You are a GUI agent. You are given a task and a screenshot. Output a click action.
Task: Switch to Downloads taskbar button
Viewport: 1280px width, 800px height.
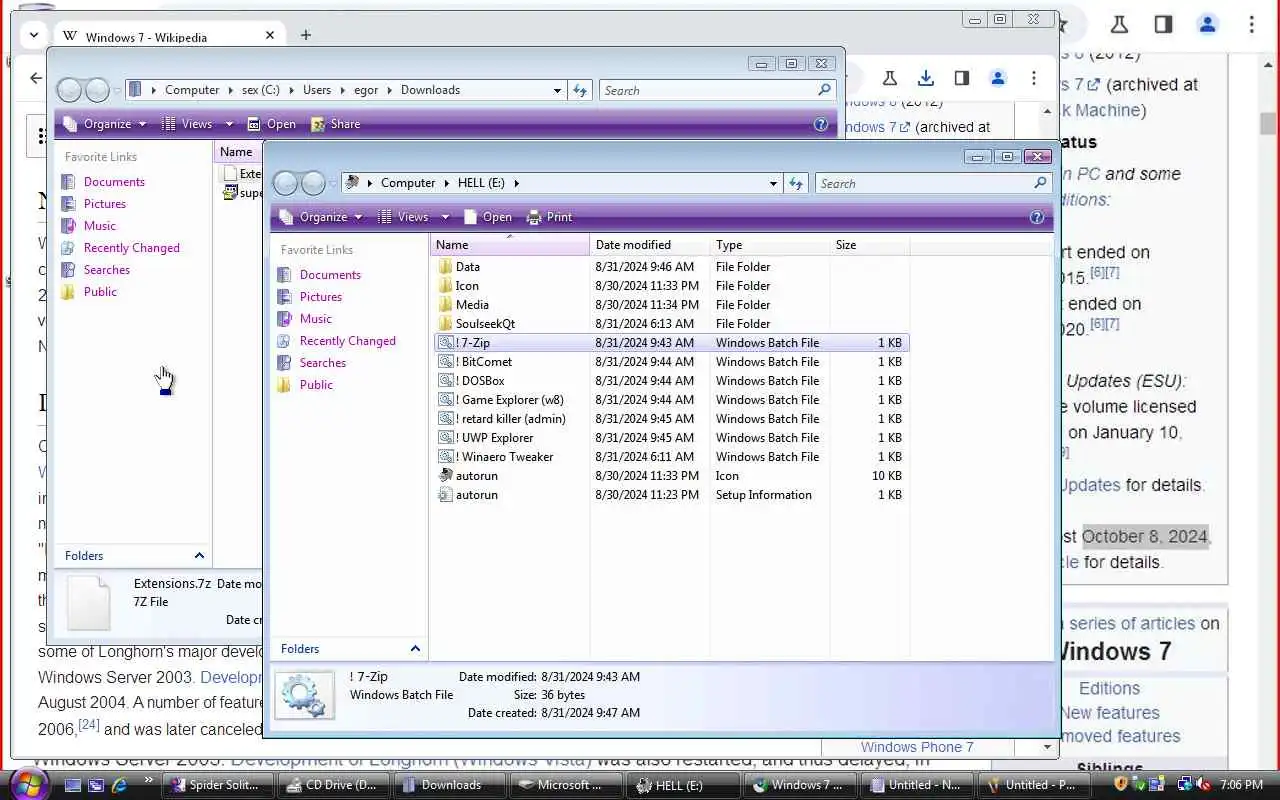click(449, 785)
